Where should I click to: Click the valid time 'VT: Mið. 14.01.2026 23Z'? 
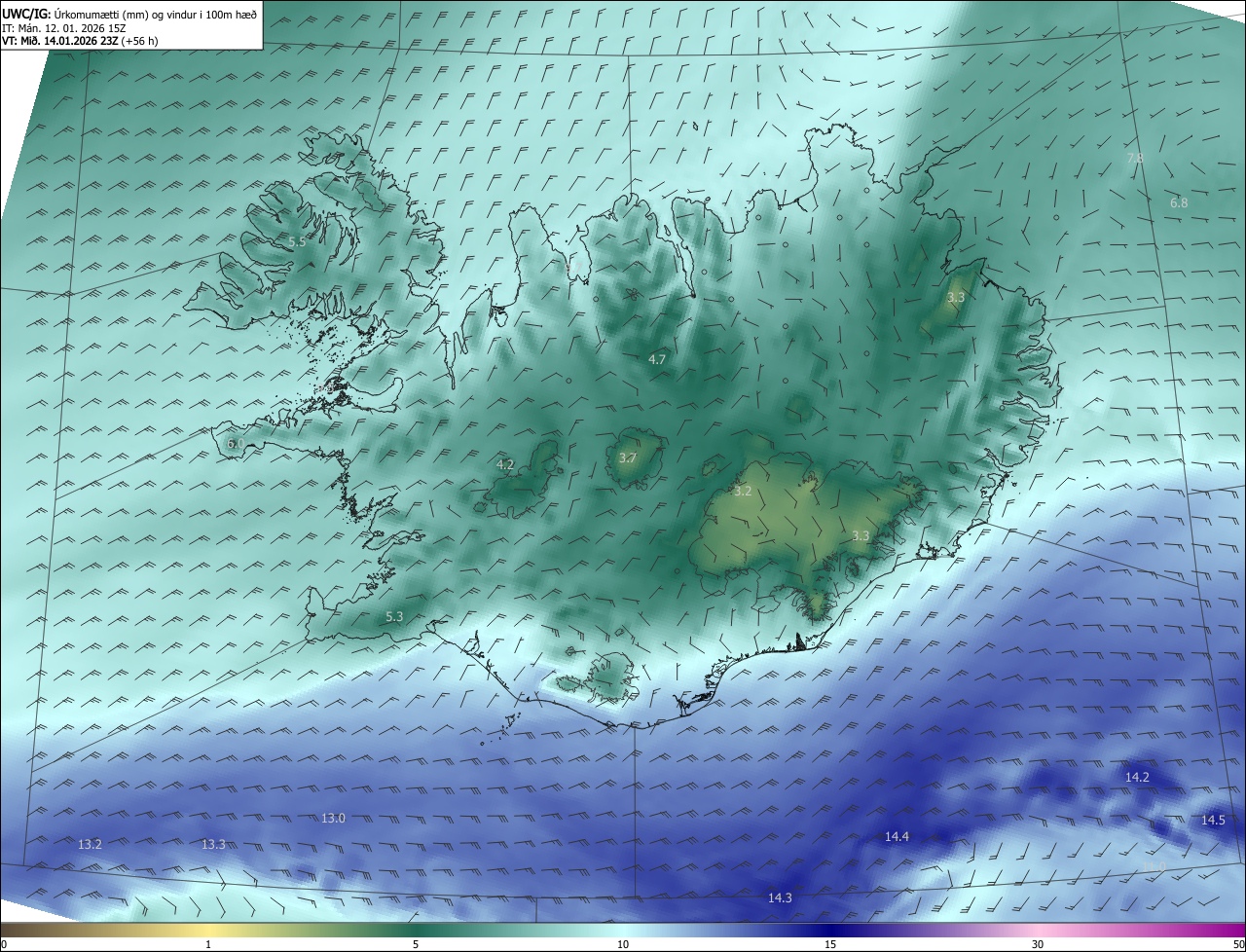[x=59, y=41]
